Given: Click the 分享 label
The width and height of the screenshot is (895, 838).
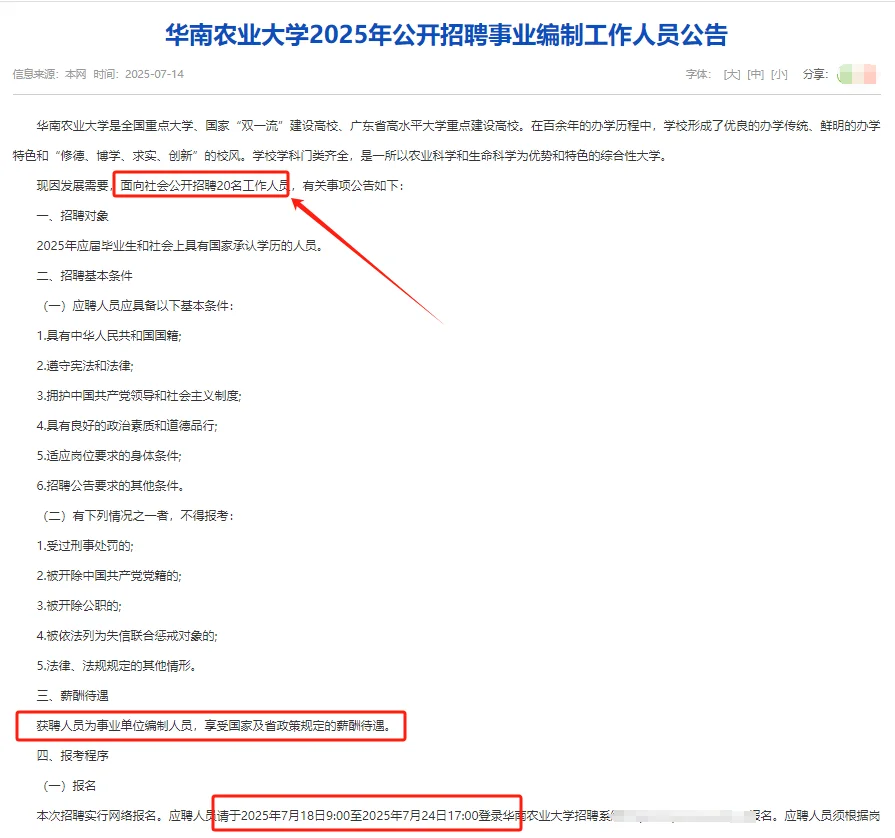Looking at the screenshot, I should tap(815, 74).
